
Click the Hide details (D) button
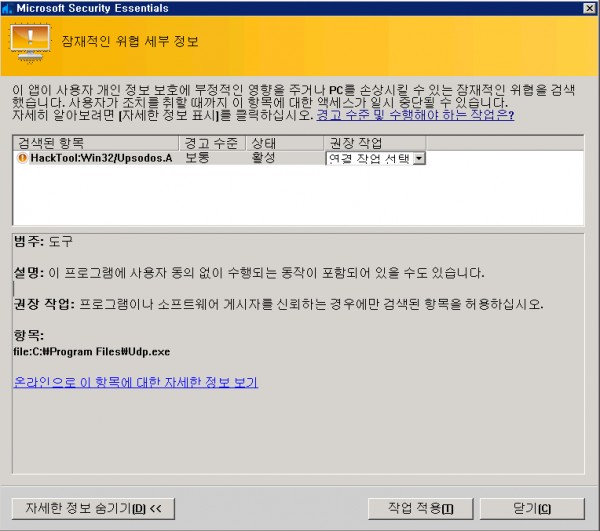pos(93,508)
